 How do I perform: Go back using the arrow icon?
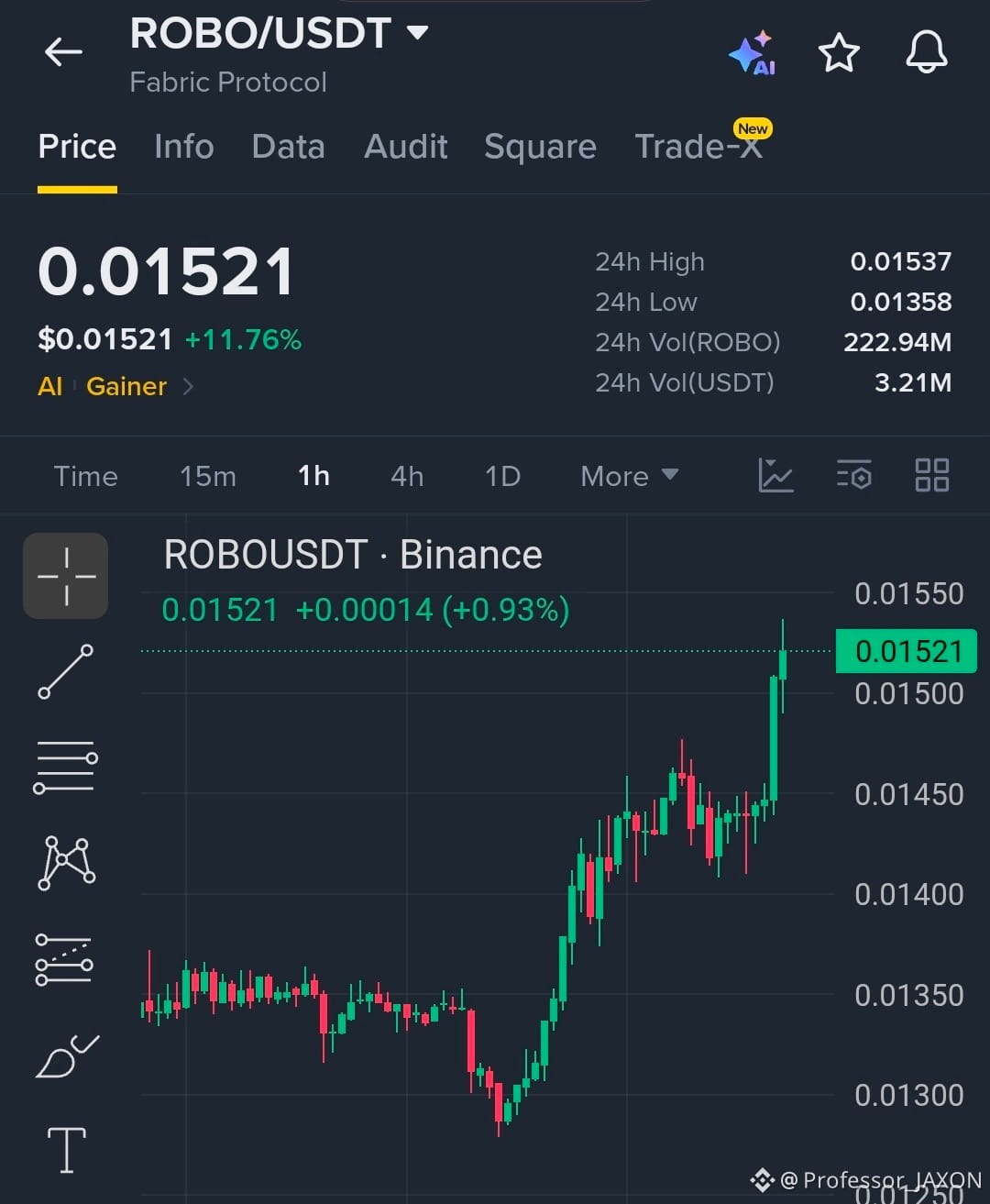pos(63,52)
